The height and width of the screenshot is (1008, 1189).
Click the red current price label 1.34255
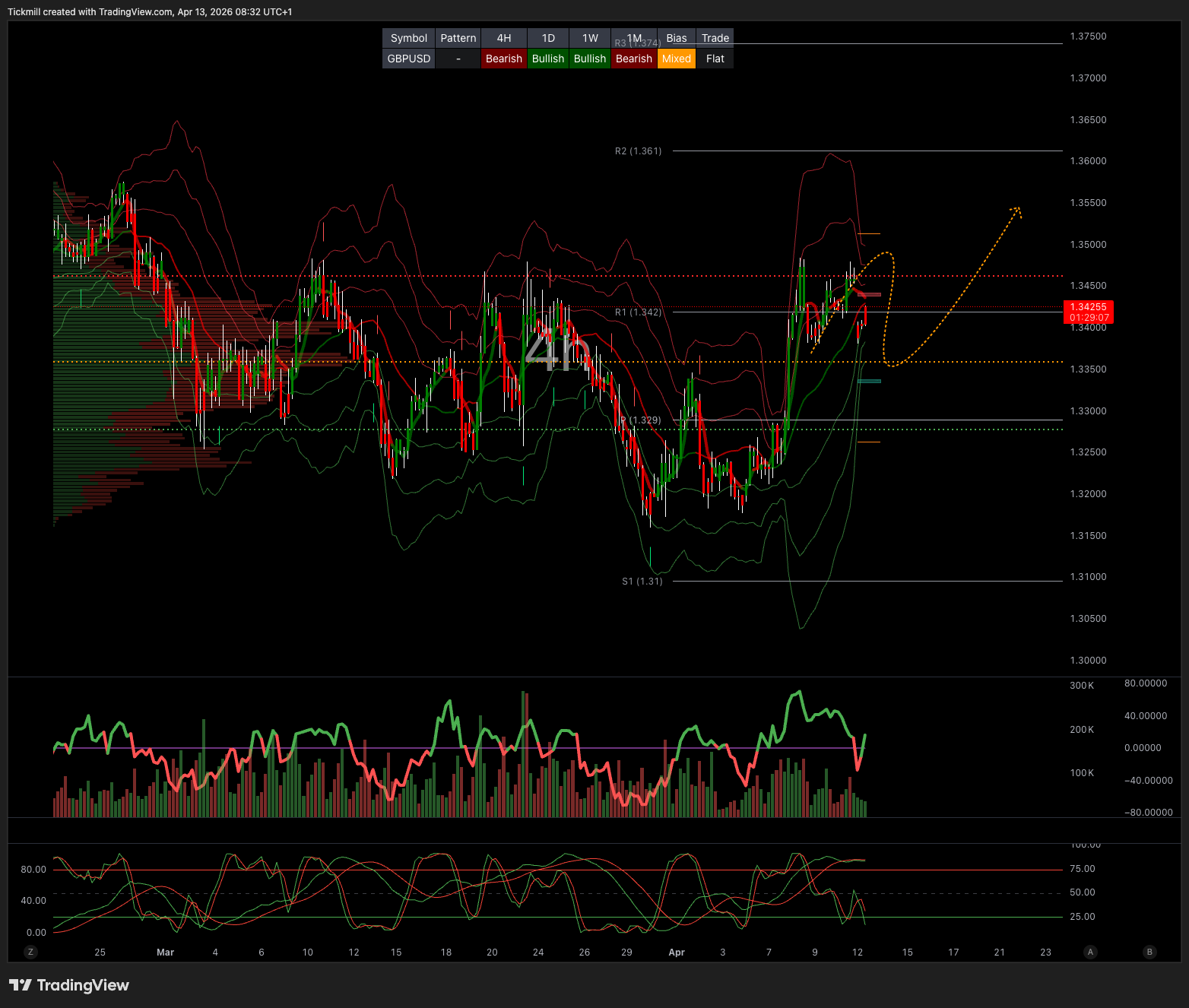coord(1089,312)
